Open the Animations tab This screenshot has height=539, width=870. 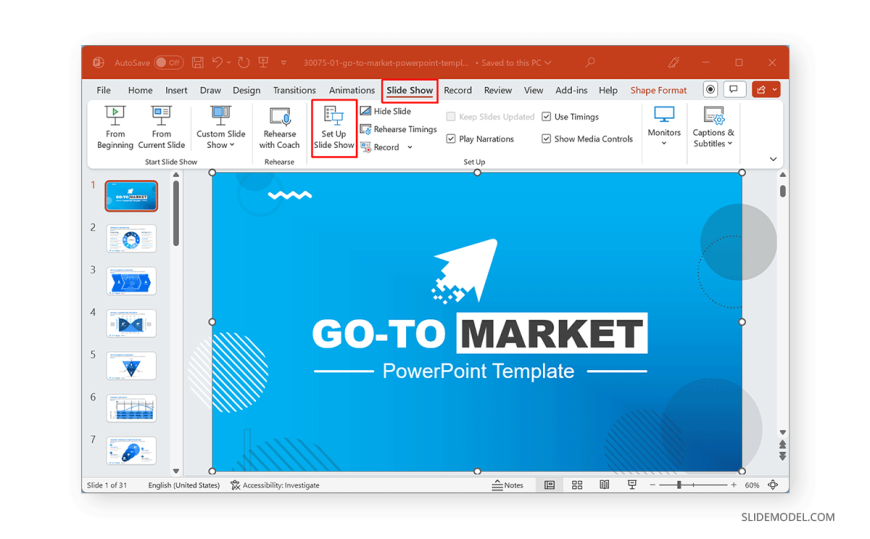[352, 90]
